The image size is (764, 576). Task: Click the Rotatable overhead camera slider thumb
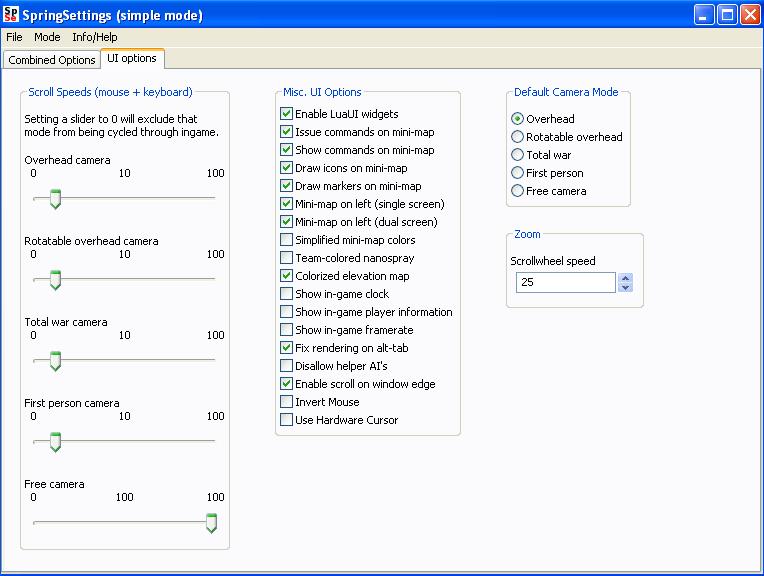pos(56,280)
